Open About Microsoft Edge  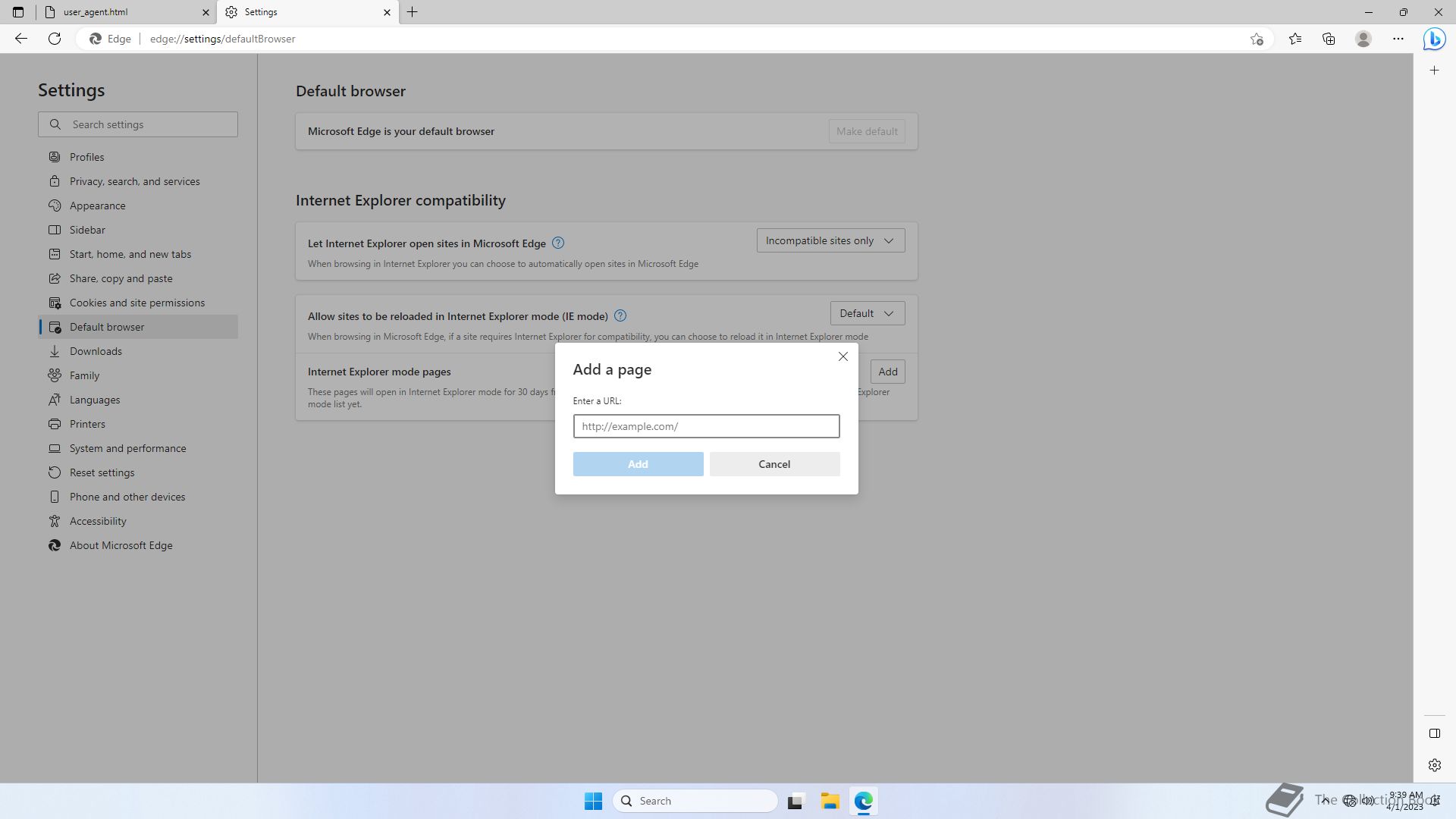[138, 545]
